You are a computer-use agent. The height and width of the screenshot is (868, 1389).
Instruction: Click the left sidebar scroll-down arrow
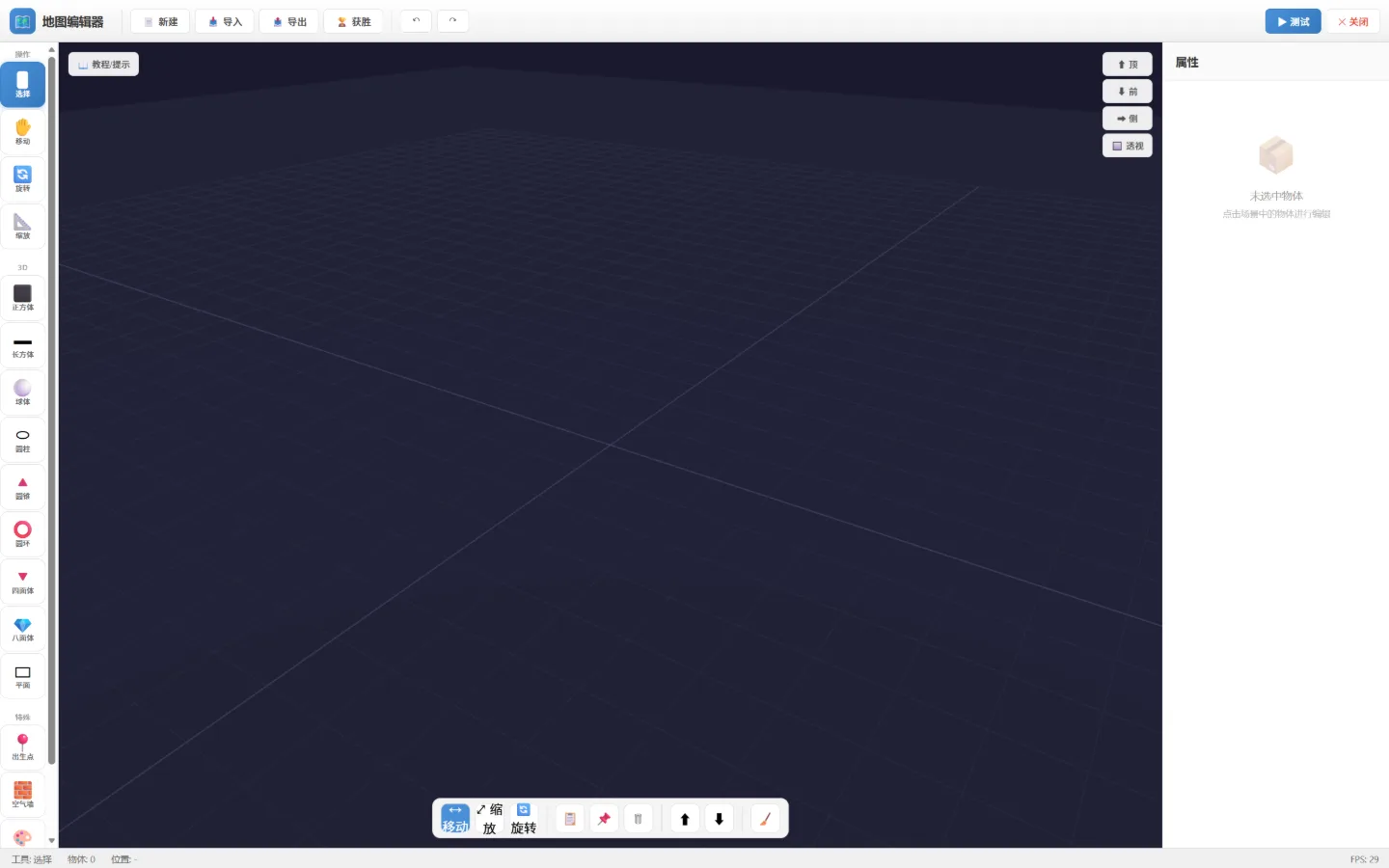coord(52,841)
